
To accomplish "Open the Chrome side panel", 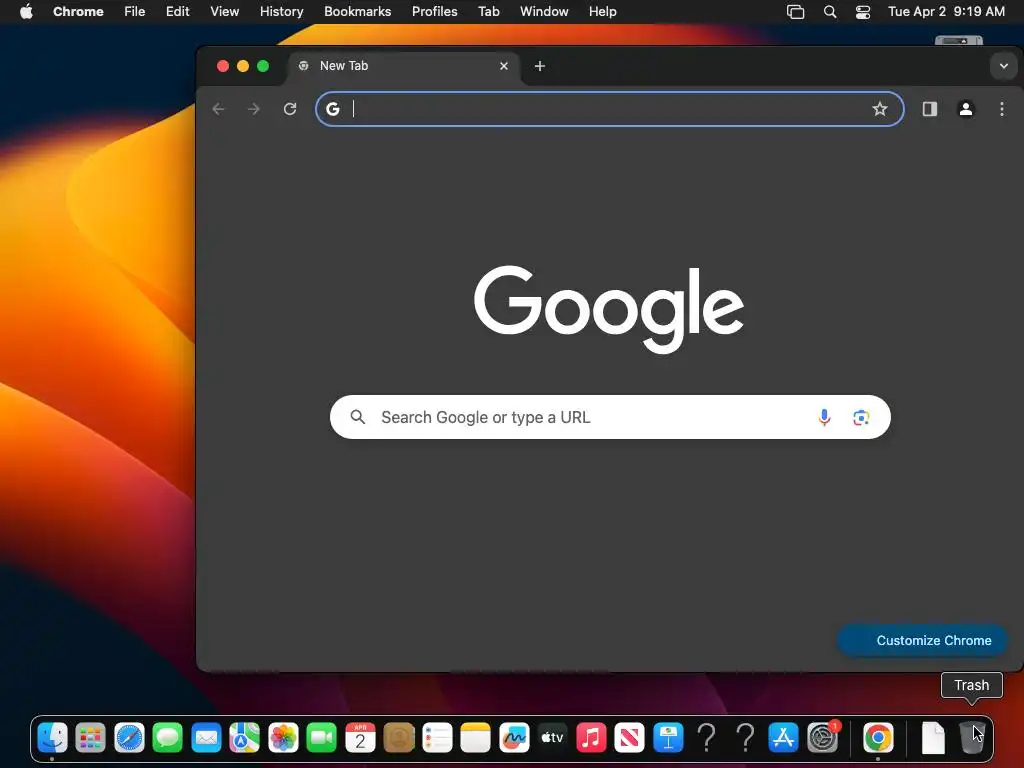I will click(x=929, y=109).
